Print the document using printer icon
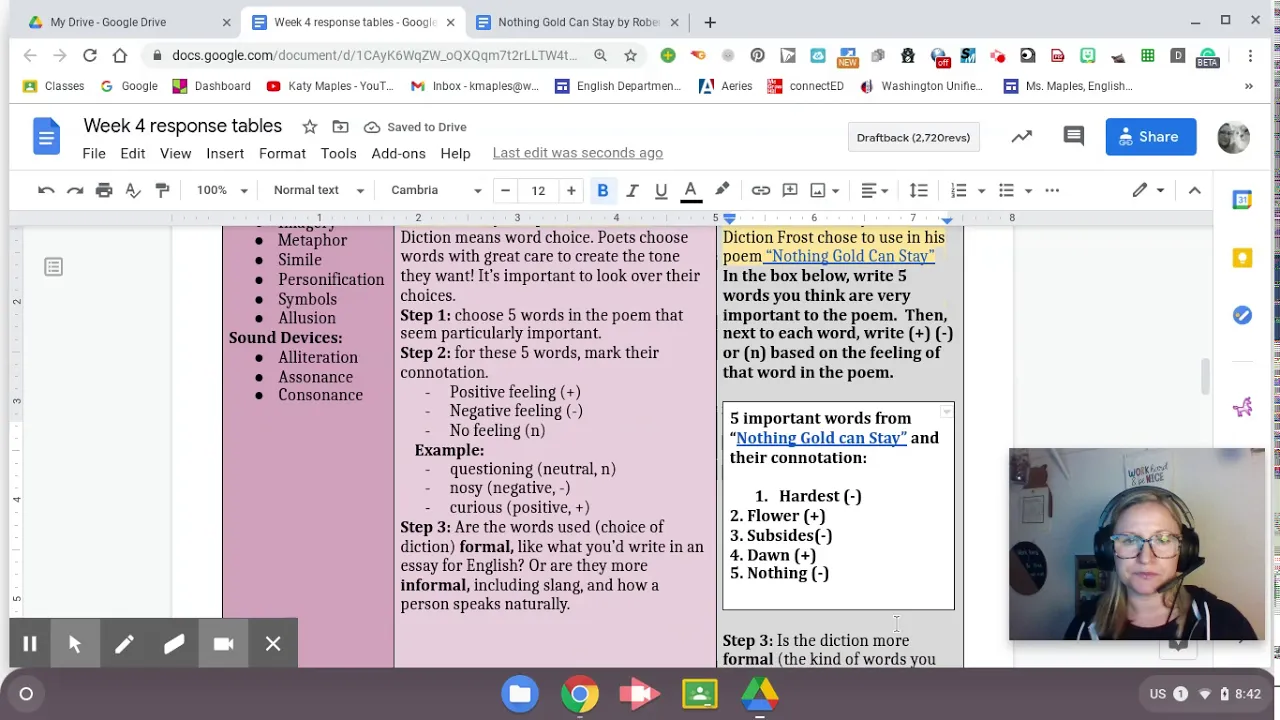Screen dimensions: 1280x720 click(104, 190)
